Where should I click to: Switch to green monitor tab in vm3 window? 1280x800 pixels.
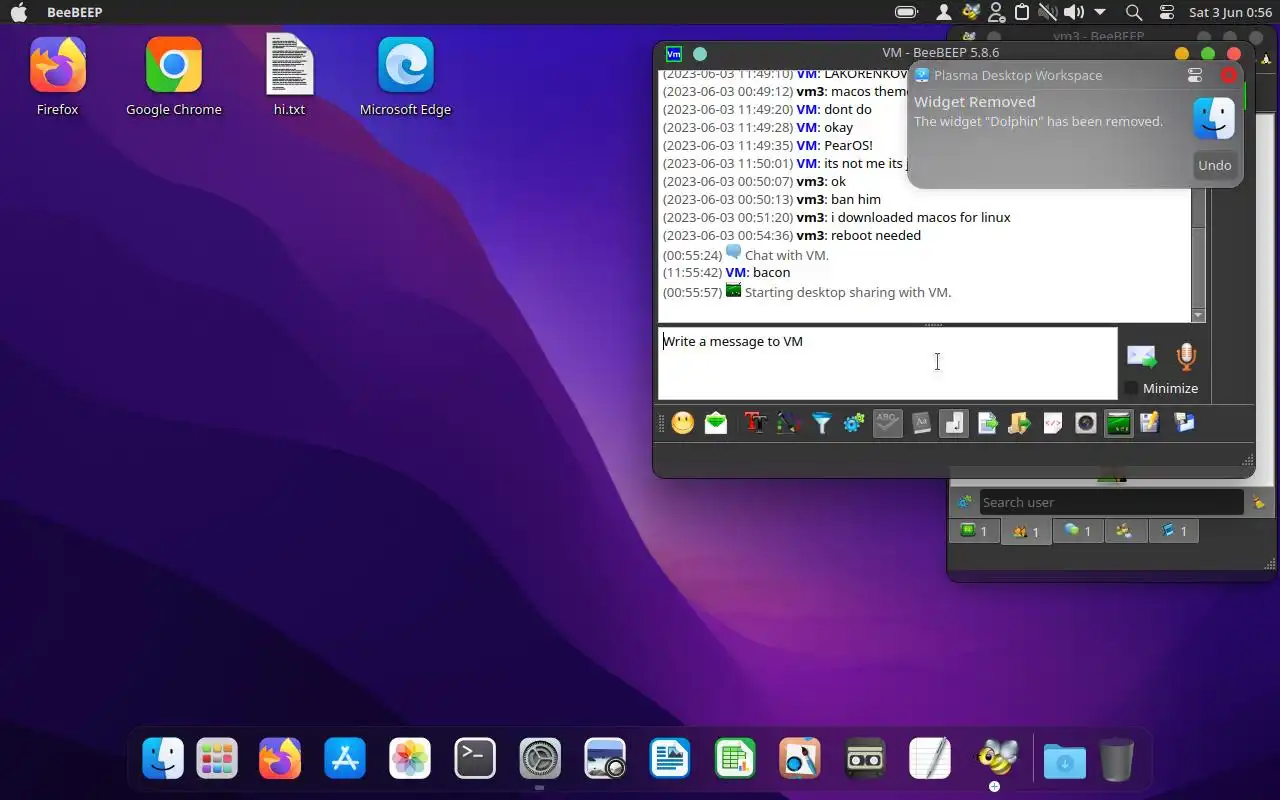pyautogui.click(x=974, y=531)
